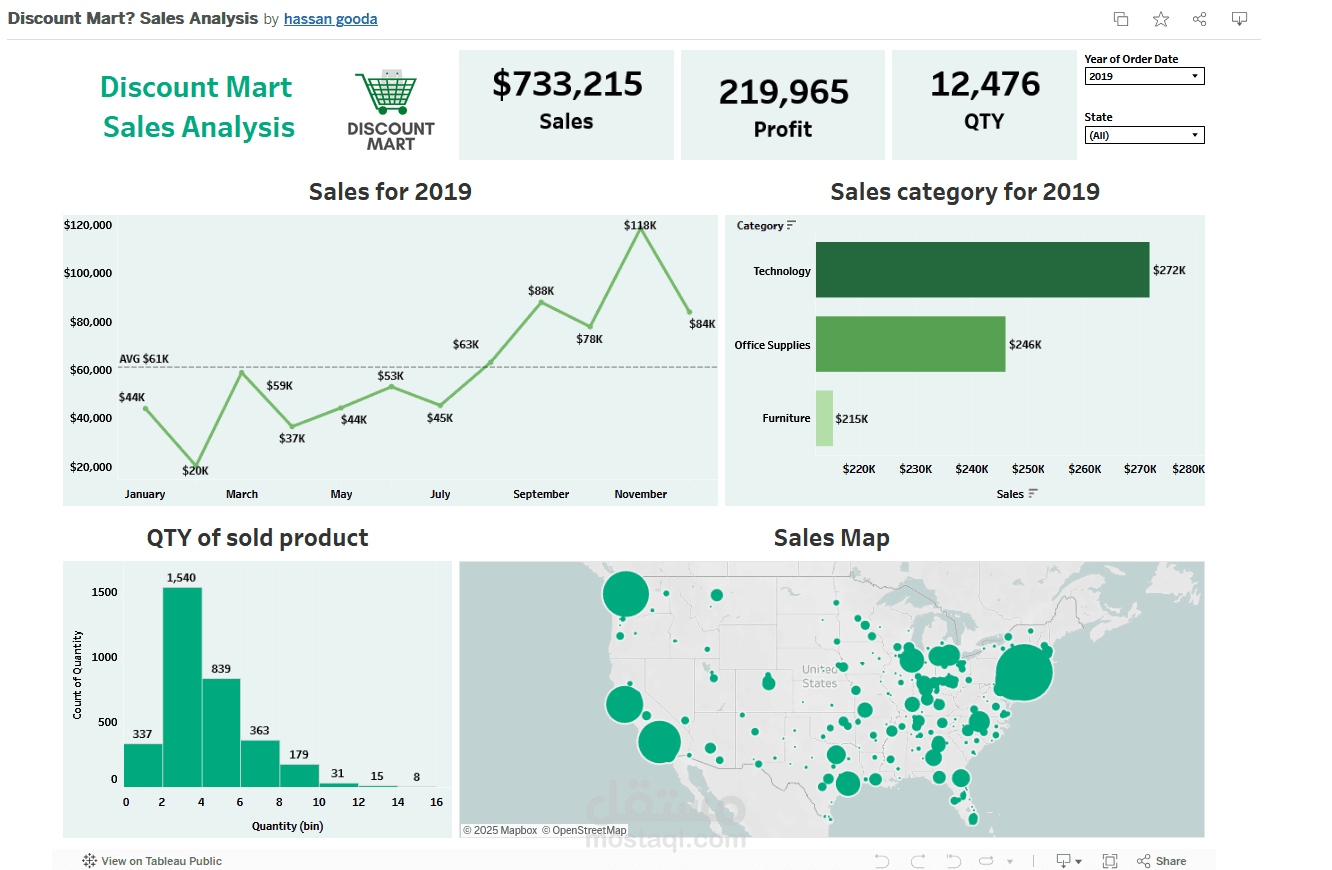The height and width of the screenshot is (870, 1332).
Task: Click the sort icon next to Category
Action: click(791, 226)
